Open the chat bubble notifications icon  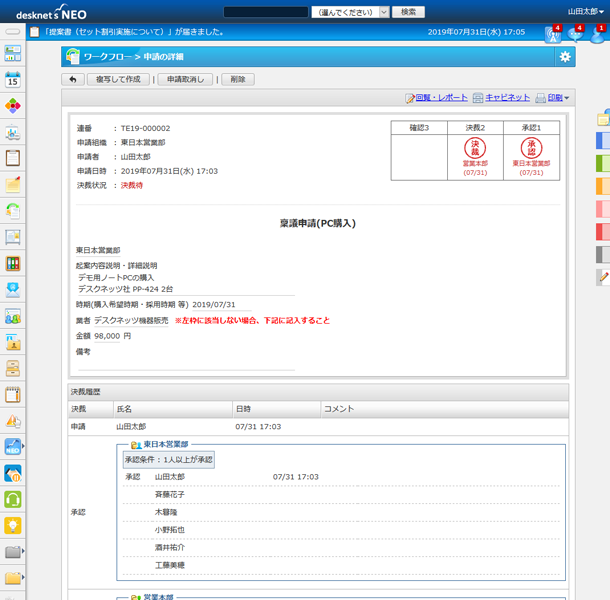coord(576,33)
